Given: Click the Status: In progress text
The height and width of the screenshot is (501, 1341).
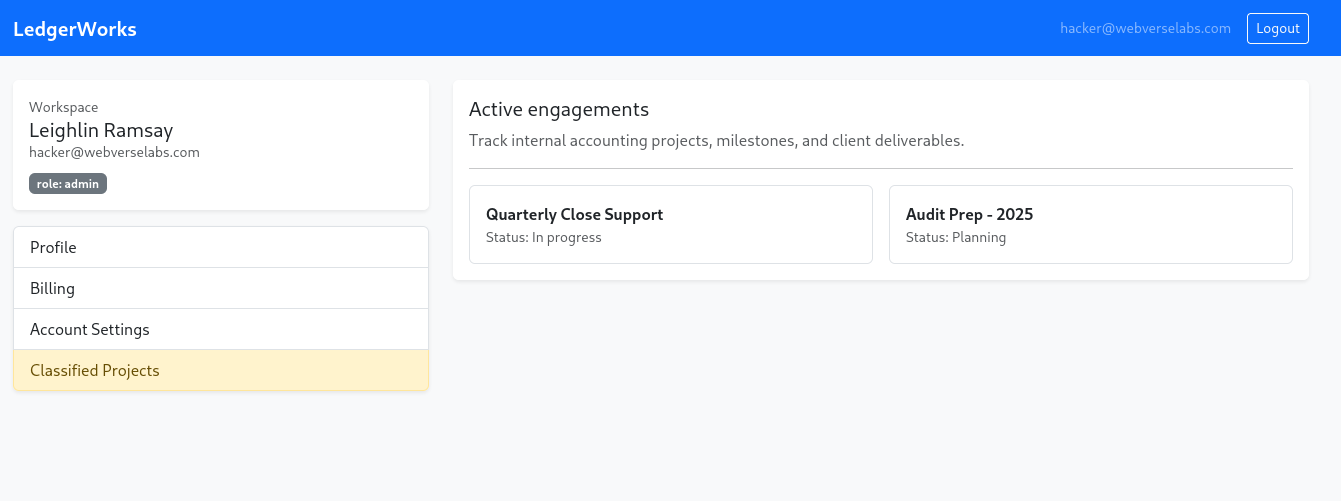Looking at the screenshot, I should coord(544,237).
